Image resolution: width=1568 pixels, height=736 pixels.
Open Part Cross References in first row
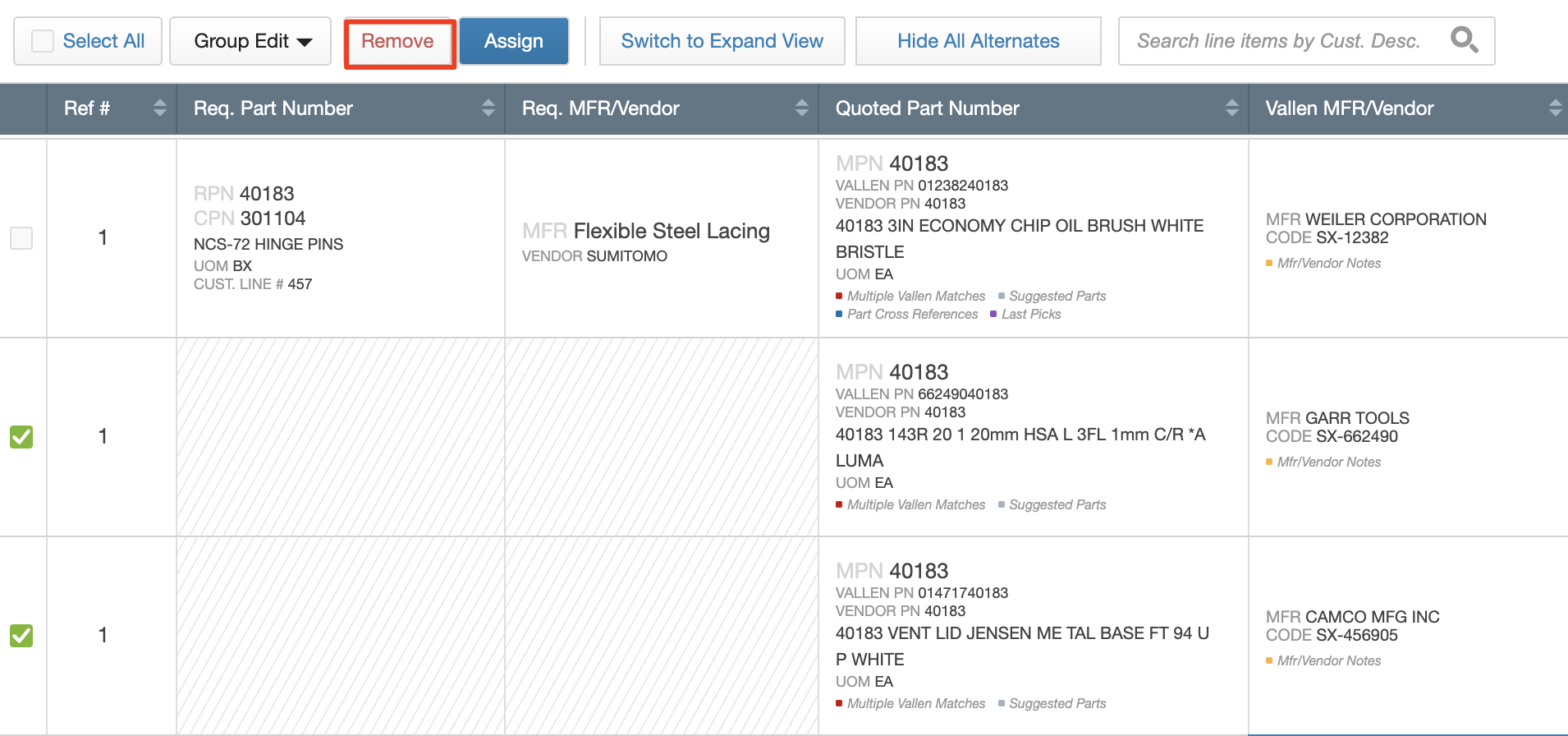pos(911,315)
